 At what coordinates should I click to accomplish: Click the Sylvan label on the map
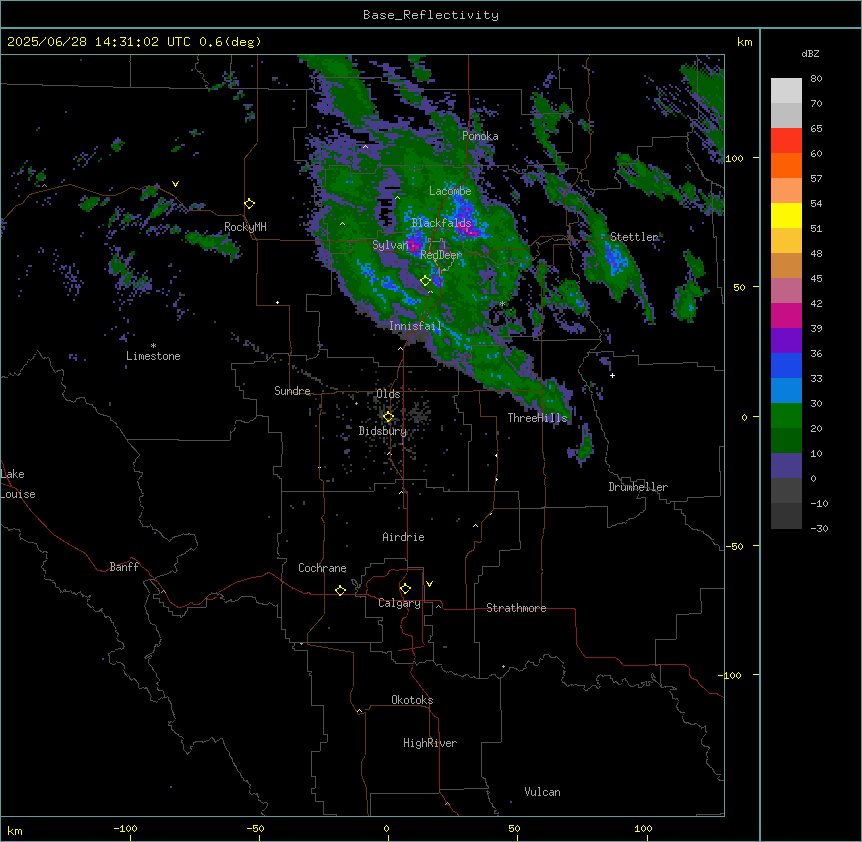point(390,245)
